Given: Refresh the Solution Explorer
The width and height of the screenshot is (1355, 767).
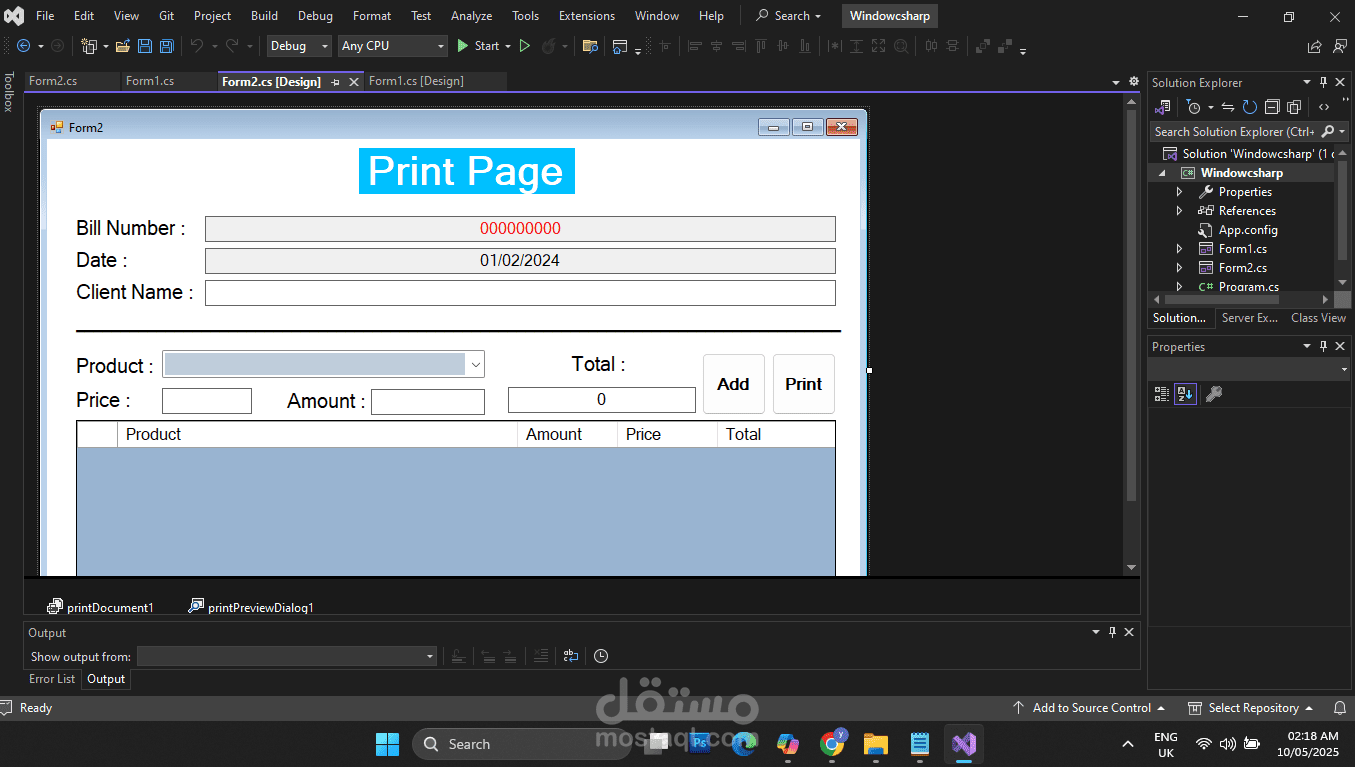Looking at the screenshot, I should (1250, 107).
